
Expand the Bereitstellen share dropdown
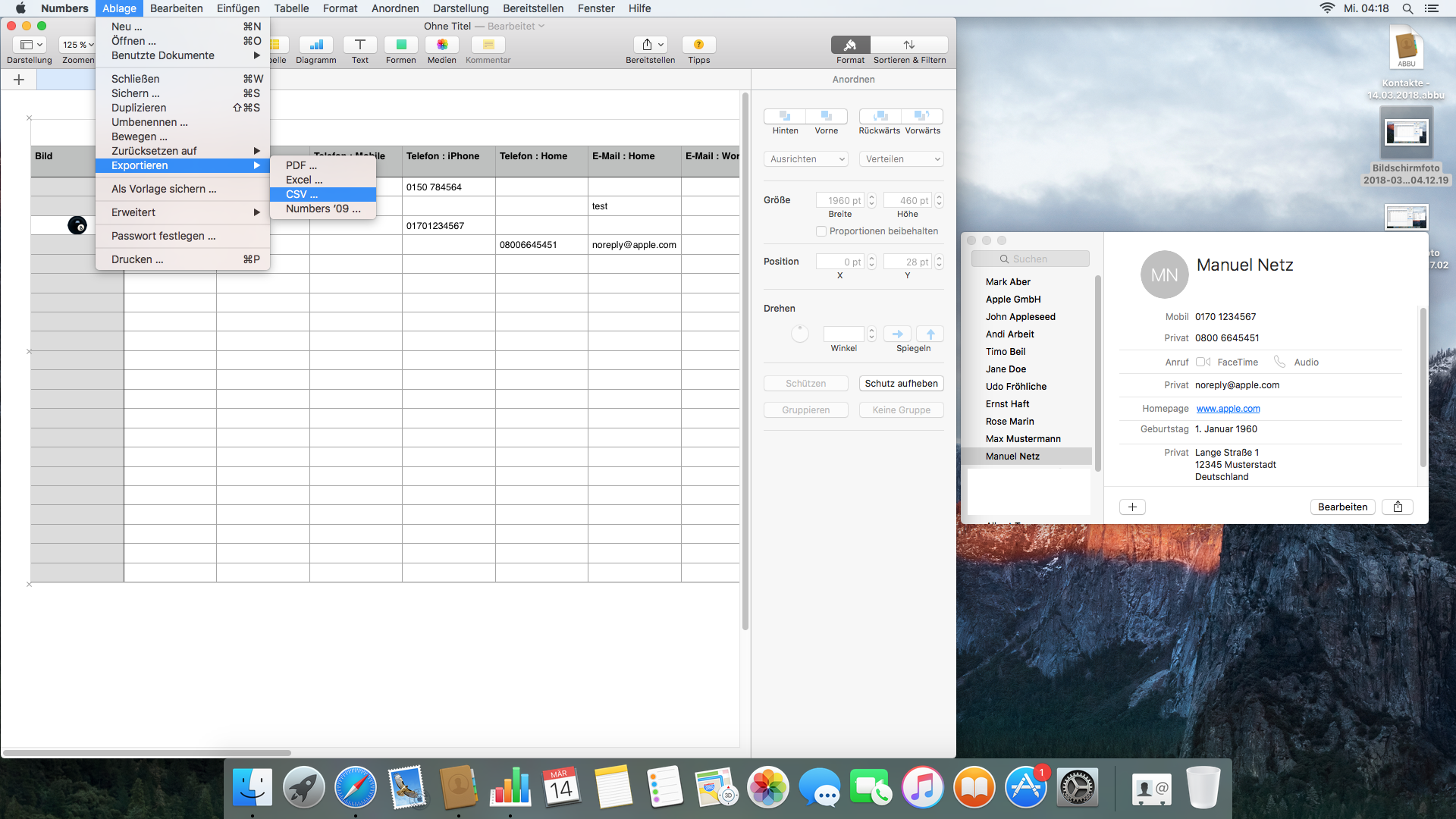pyautogui.click(x=651, y=45)
